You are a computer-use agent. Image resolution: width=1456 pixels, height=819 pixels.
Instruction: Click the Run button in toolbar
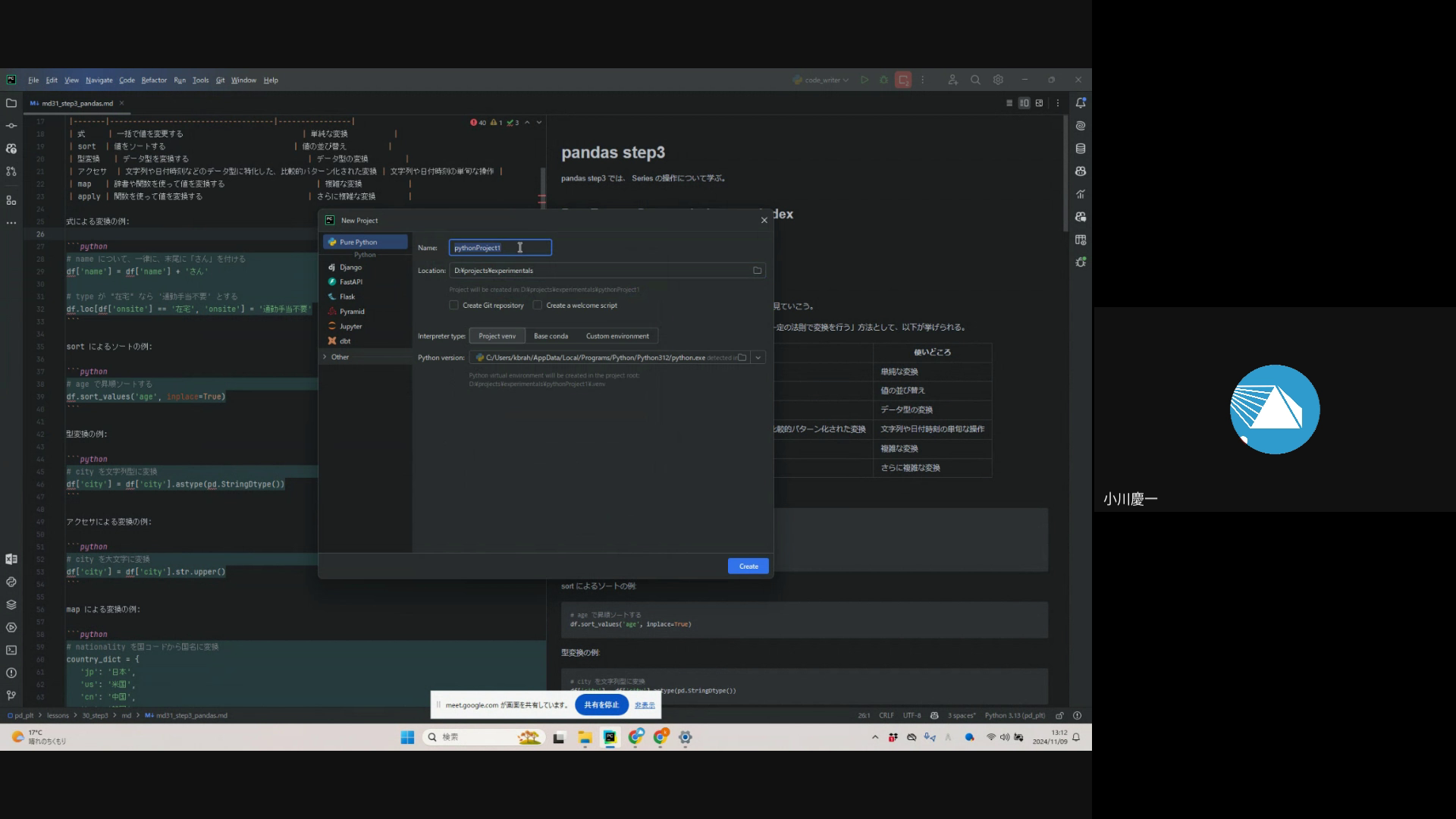point(864,80)
